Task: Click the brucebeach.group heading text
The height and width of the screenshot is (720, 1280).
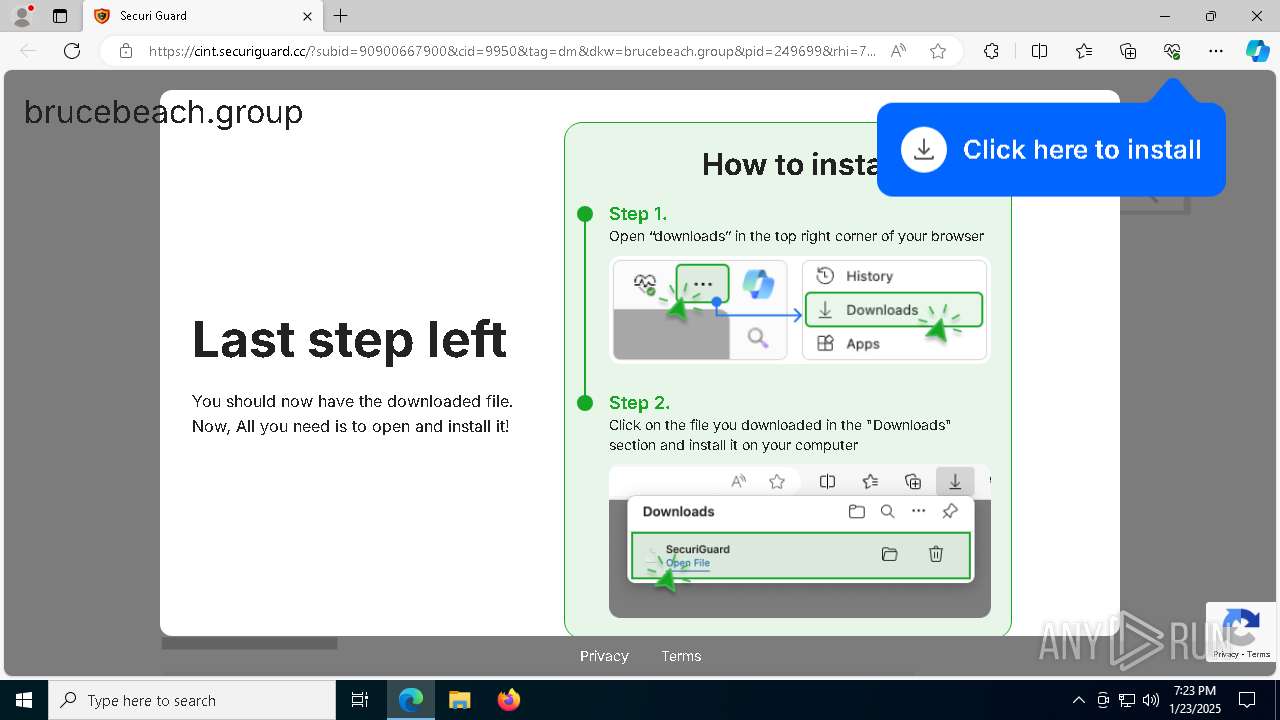Action: pyautogui.click(x=163, y=112)
